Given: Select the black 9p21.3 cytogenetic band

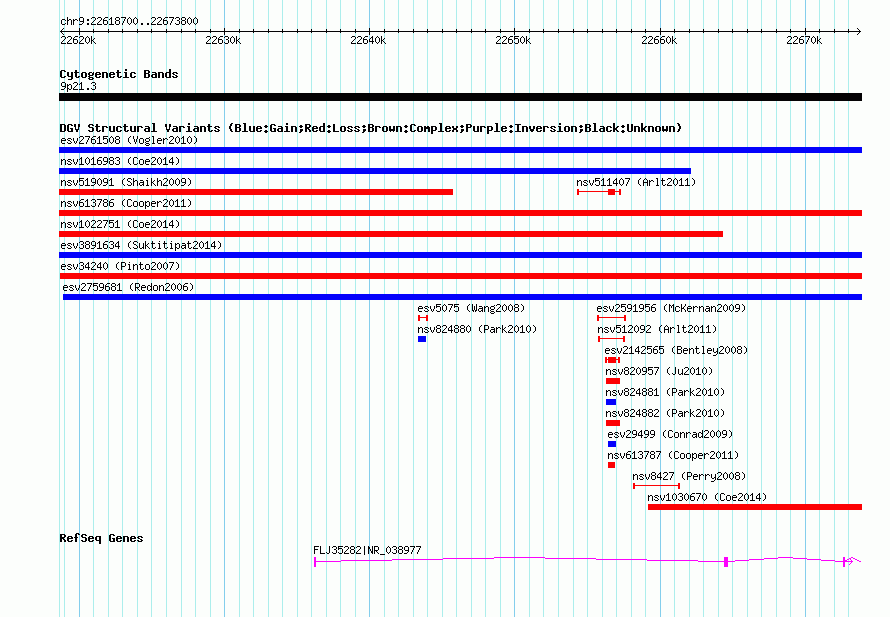Looking at the screenshot, I should point(460,97).
